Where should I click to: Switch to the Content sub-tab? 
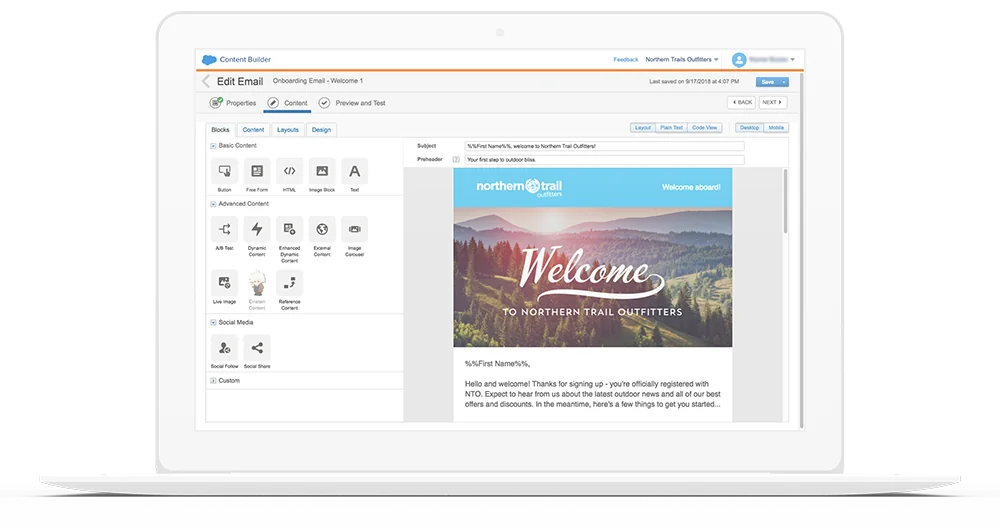[253, 129]
